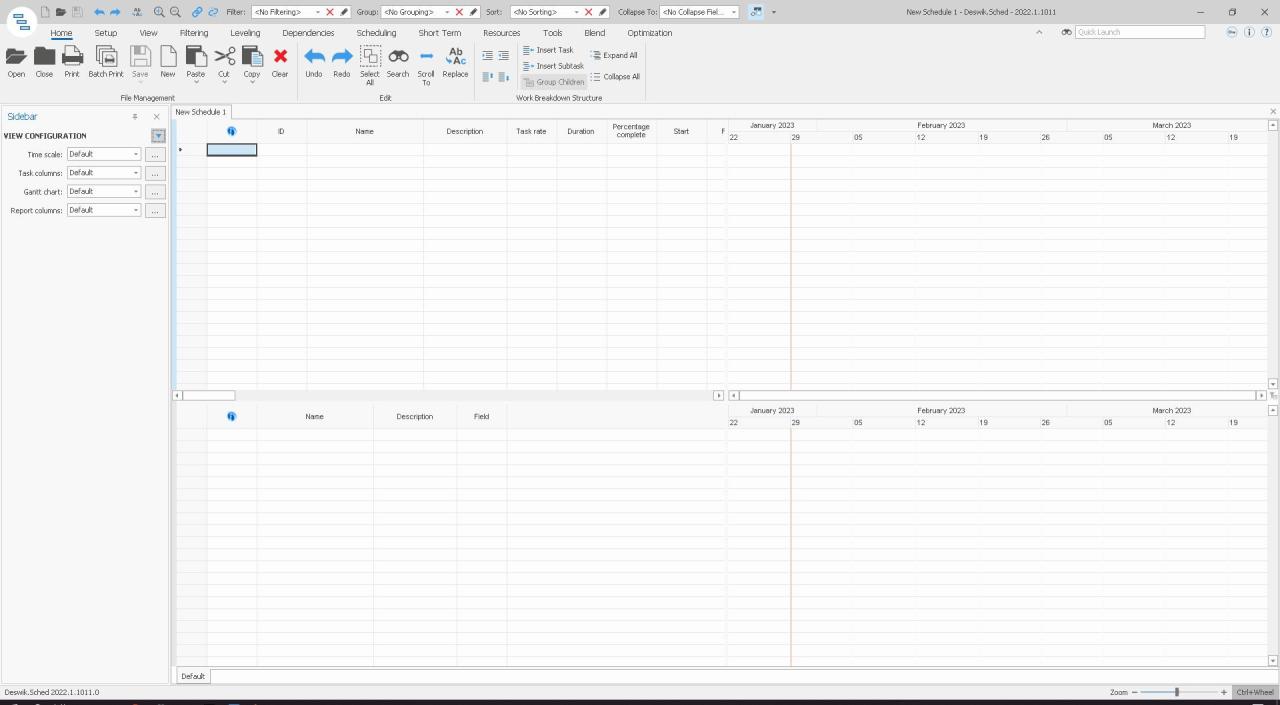
Task: Pin the Sidebar panel
Action: point(135,117)
